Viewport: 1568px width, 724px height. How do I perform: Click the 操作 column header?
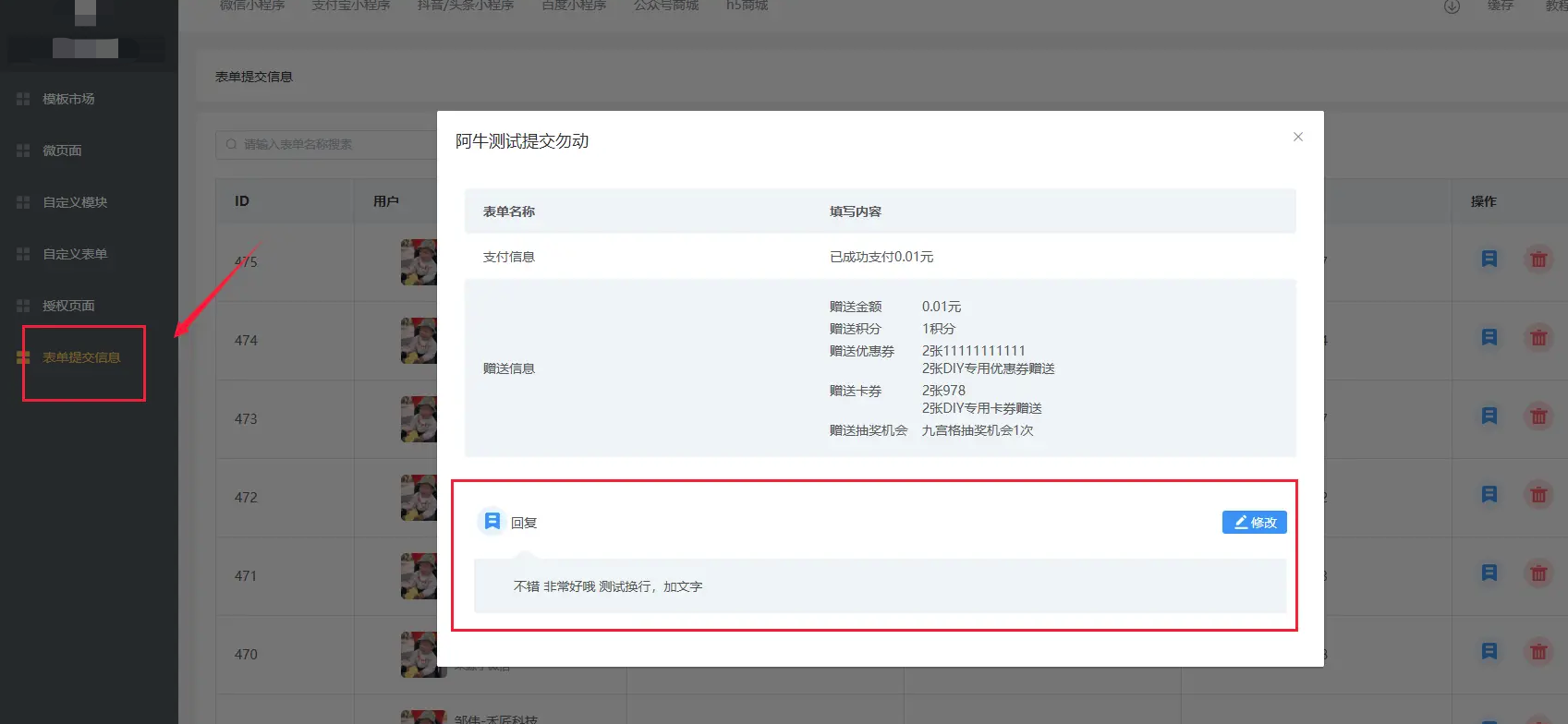[1484, 201]
